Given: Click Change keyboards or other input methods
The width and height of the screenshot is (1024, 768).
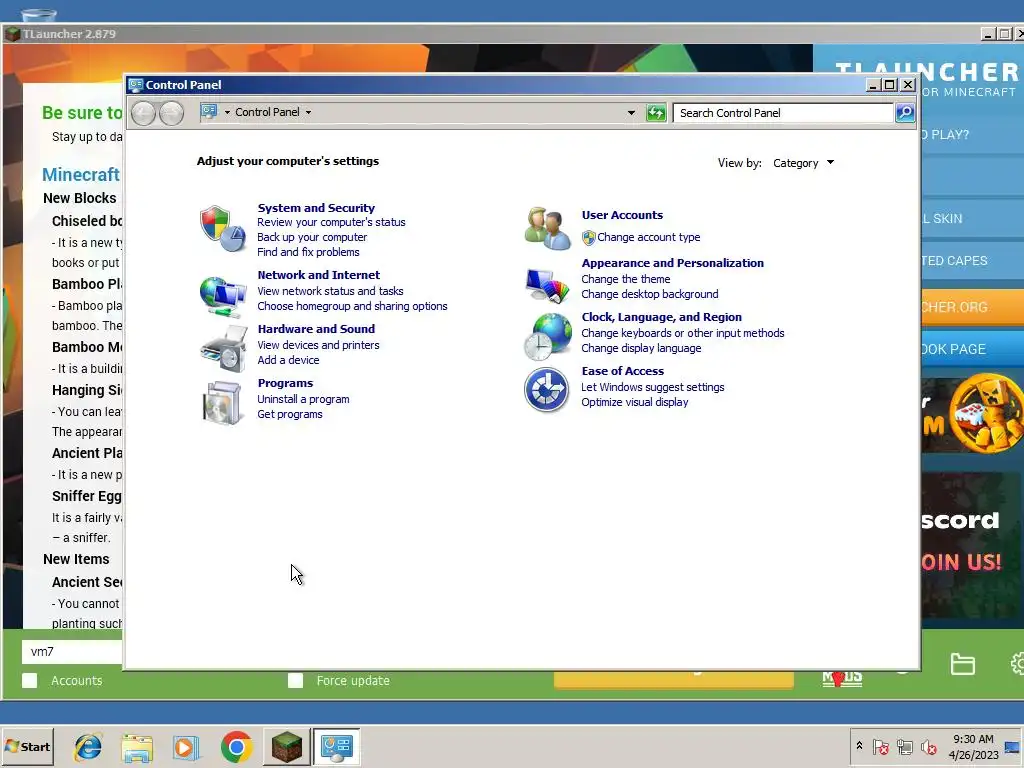Looking at the screenshot, I should [x=683, y=334].
